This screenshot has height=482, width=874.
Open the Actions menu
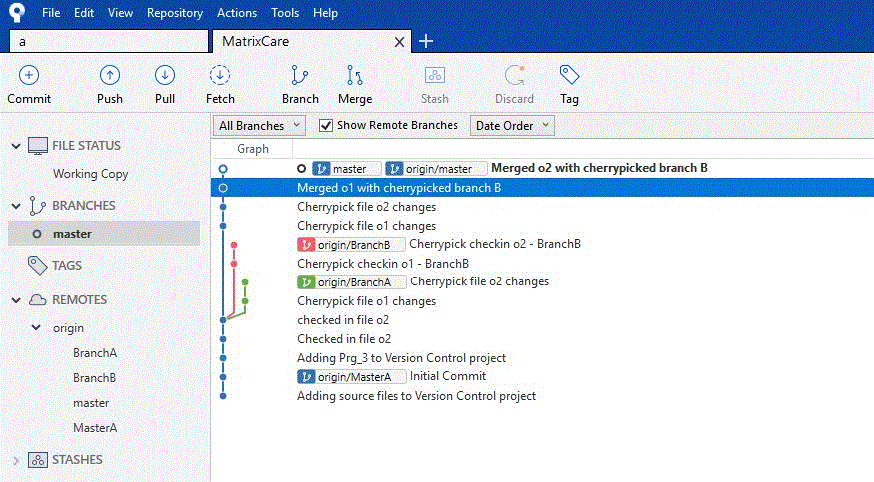[x=237, y=12]
